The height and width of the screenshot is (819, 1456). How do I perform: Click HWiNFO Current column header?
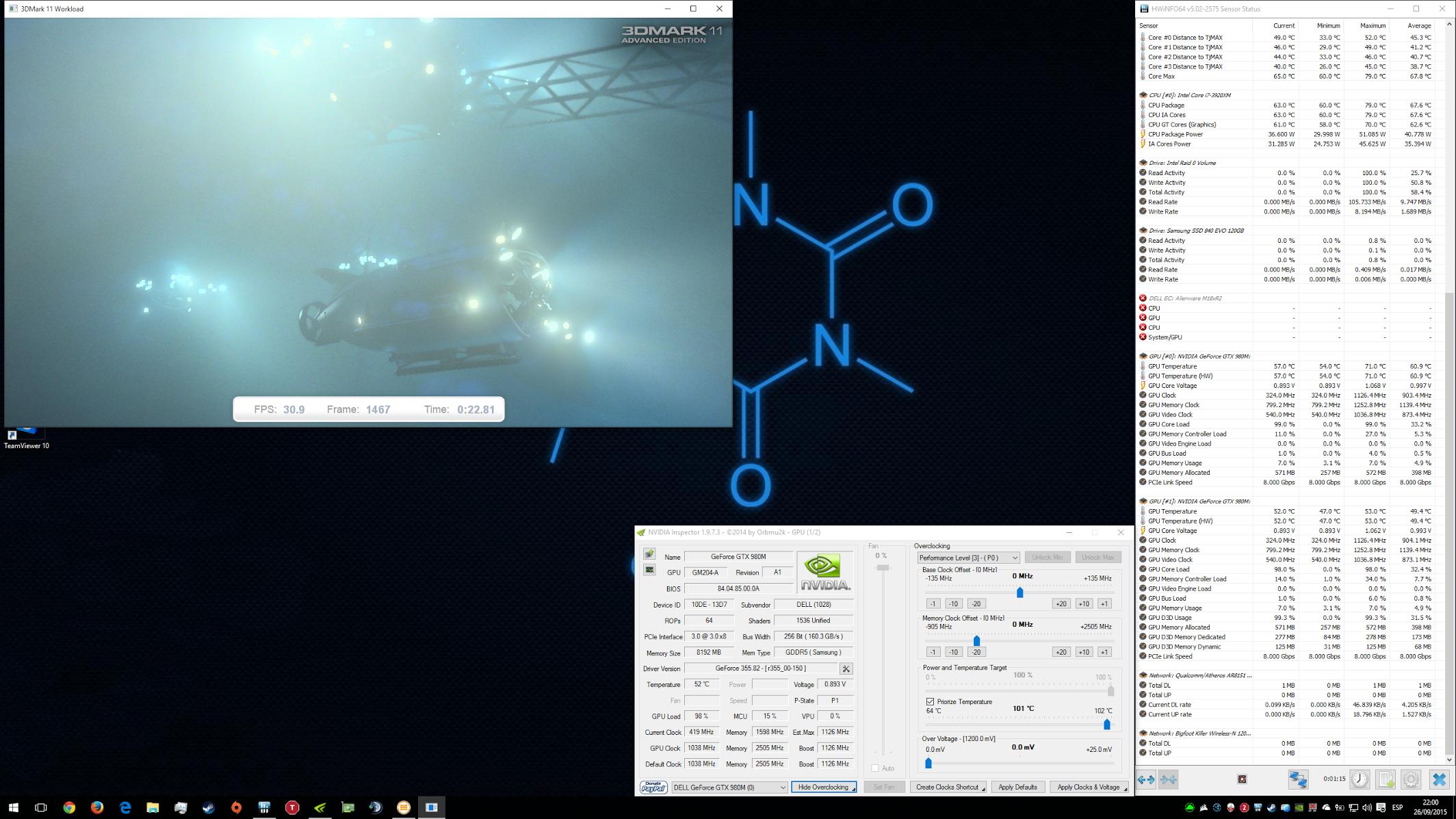tap(1275, 26)
